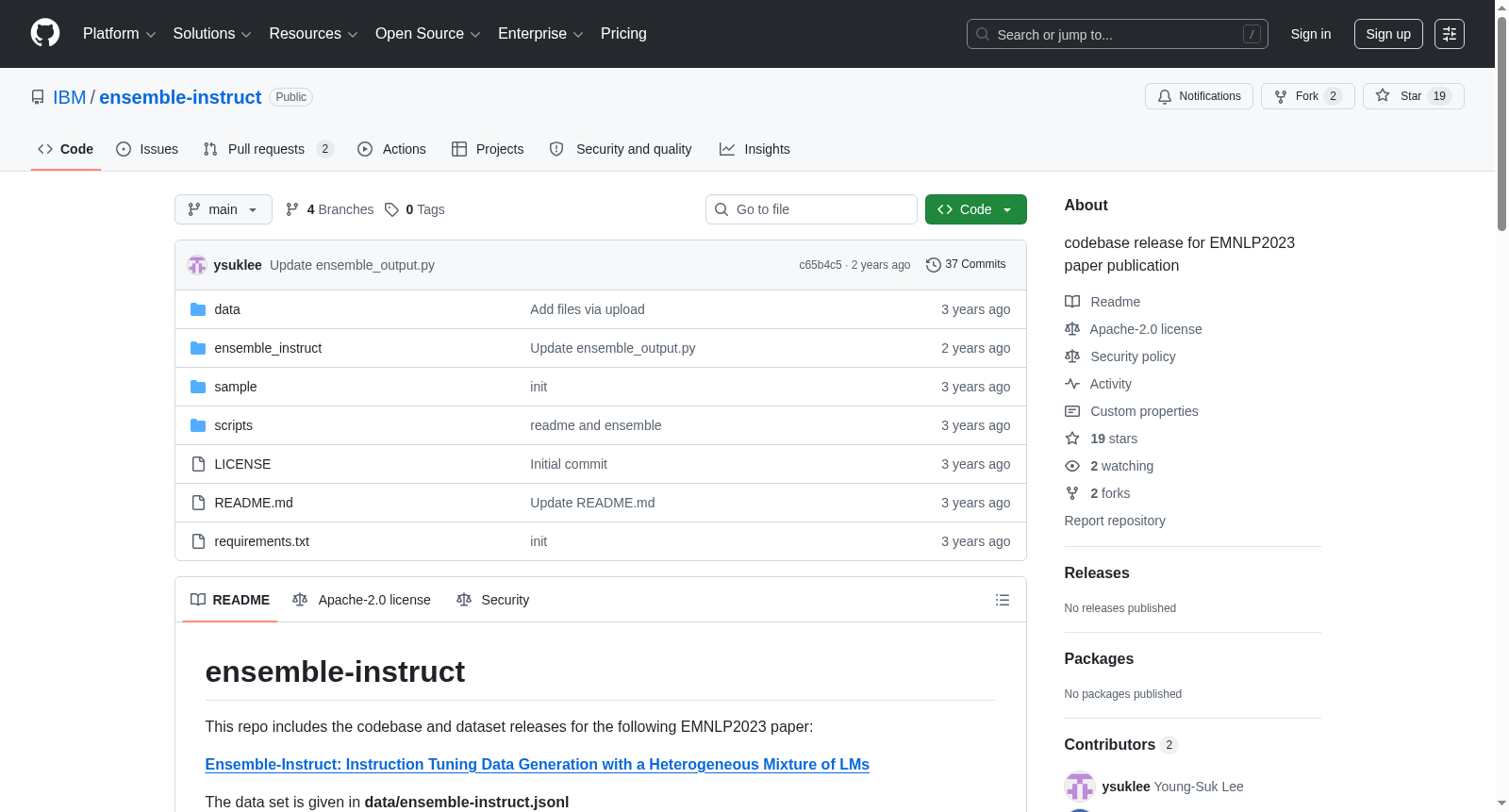Click the Security policy scale icon
The width and height of the screenshot is (1509, 812).
[x=1072, y=356]
